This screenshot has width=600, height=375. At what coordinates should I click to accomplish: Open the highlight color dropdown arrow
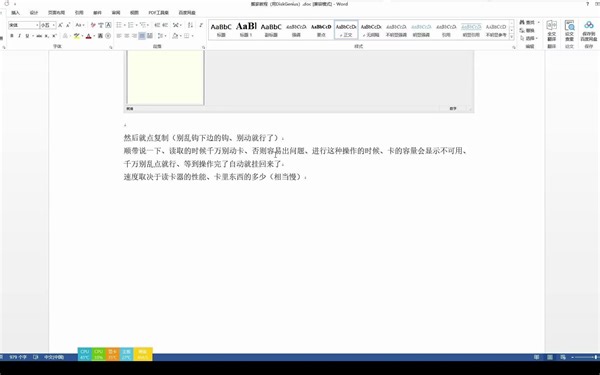click(83, 36)
